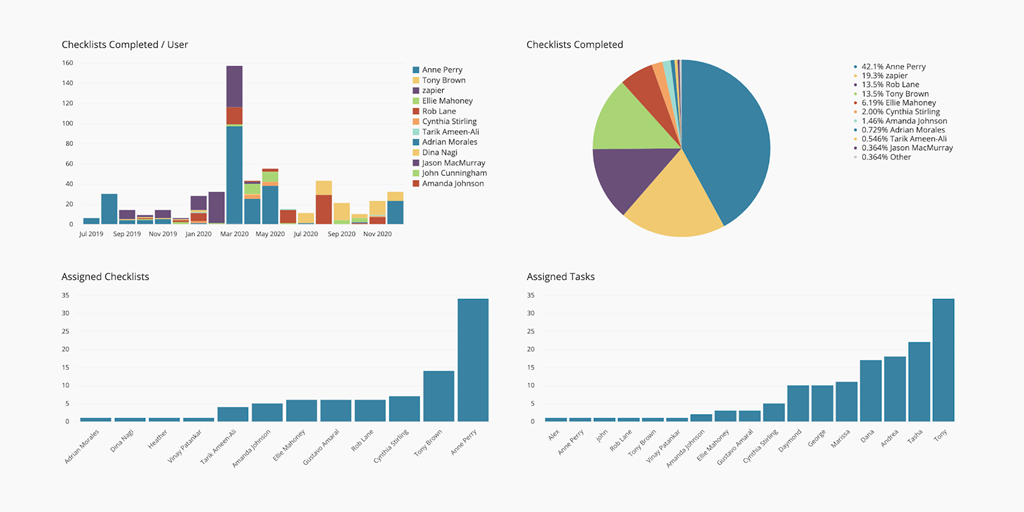The width and height of the screenshot is (1024, 512).
Task: Select the large blue Anne Perry pie slice
Action: [725, 144]
